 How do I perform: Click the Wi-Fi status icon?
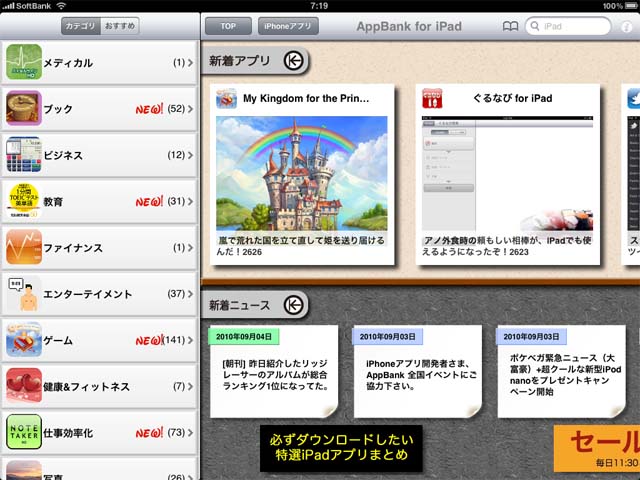click(x=61, y=6)
